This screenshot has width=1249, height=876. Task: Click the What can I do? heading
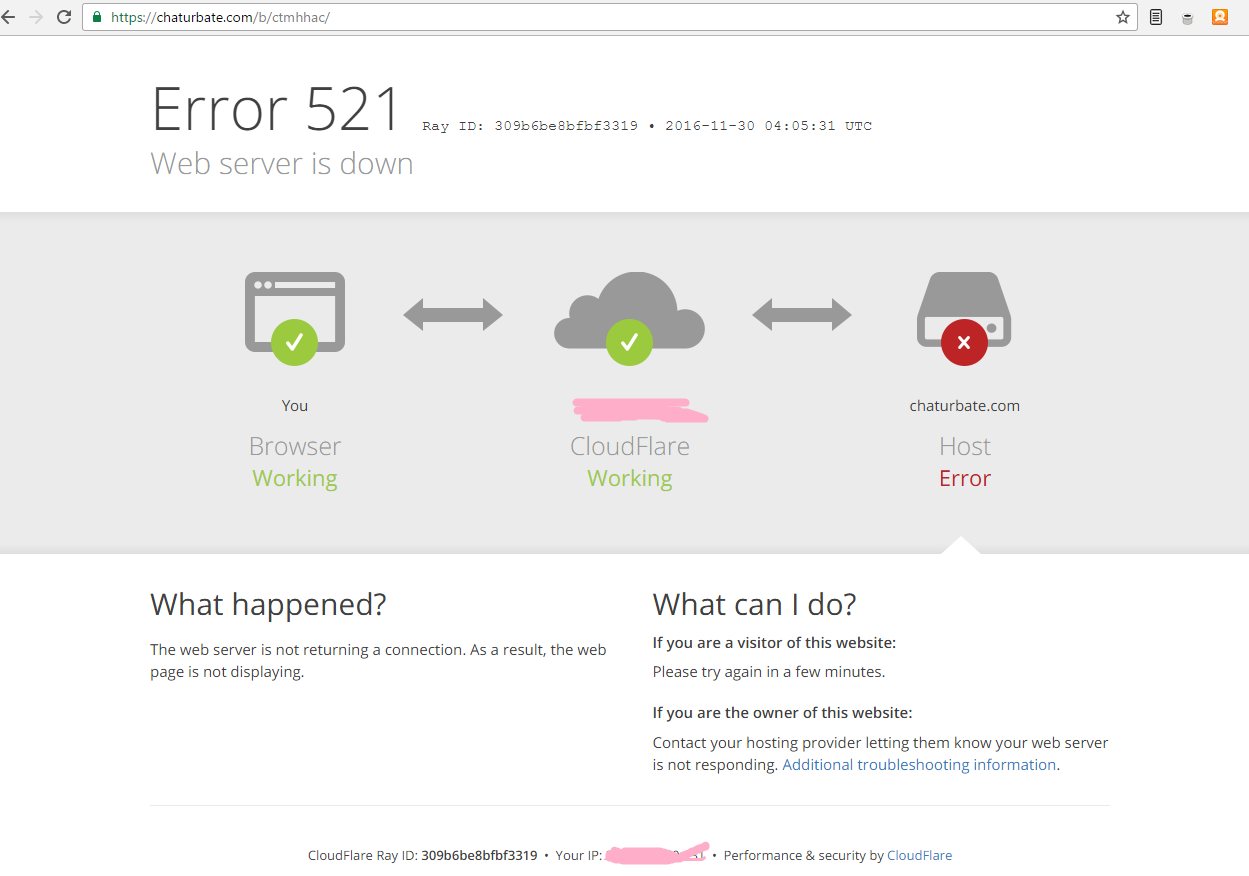[754, 604]
